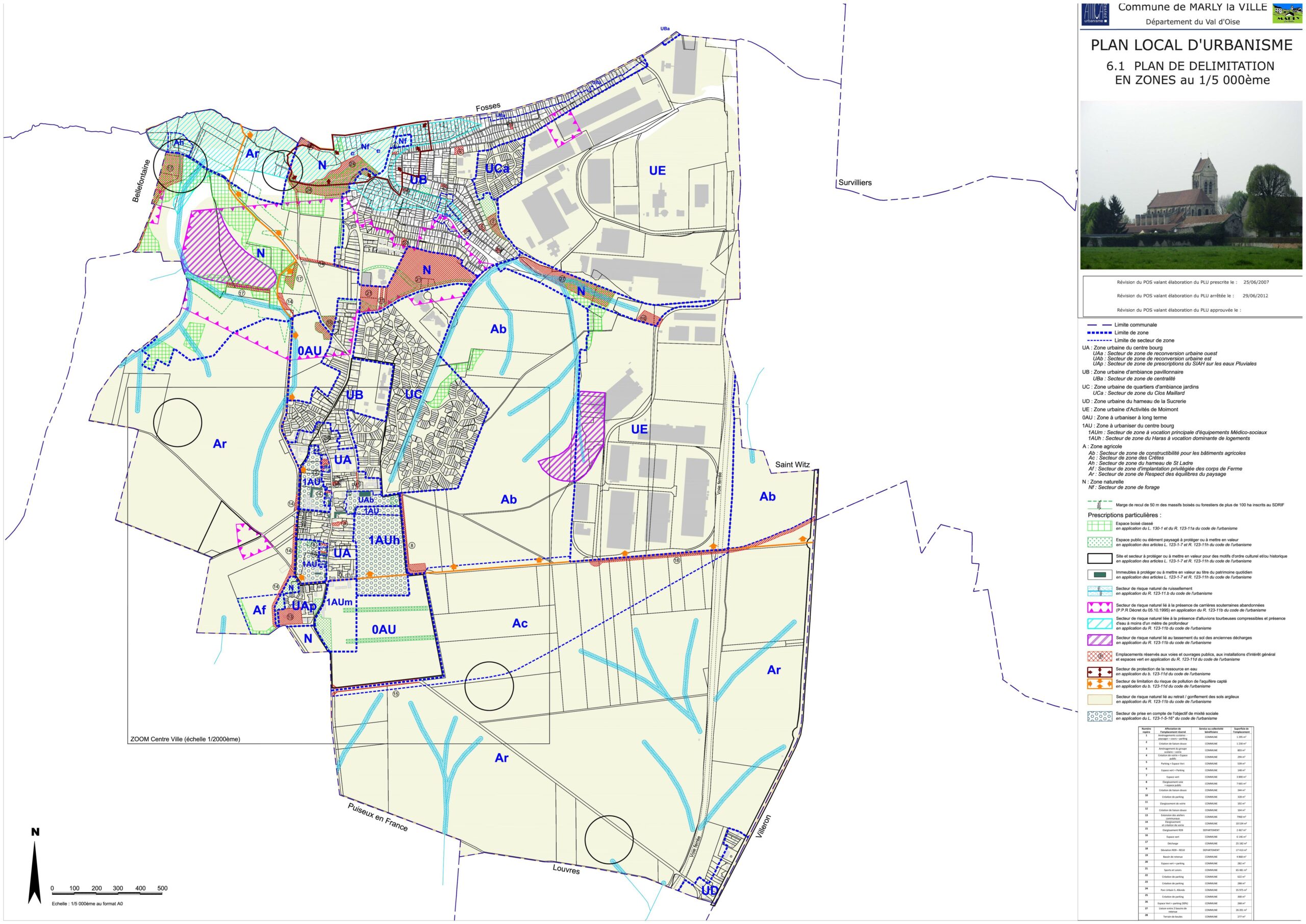Click the 'ZOOM Centre Ville' frame caption
The image size is (1306, 924).
(x=185, y=740)
